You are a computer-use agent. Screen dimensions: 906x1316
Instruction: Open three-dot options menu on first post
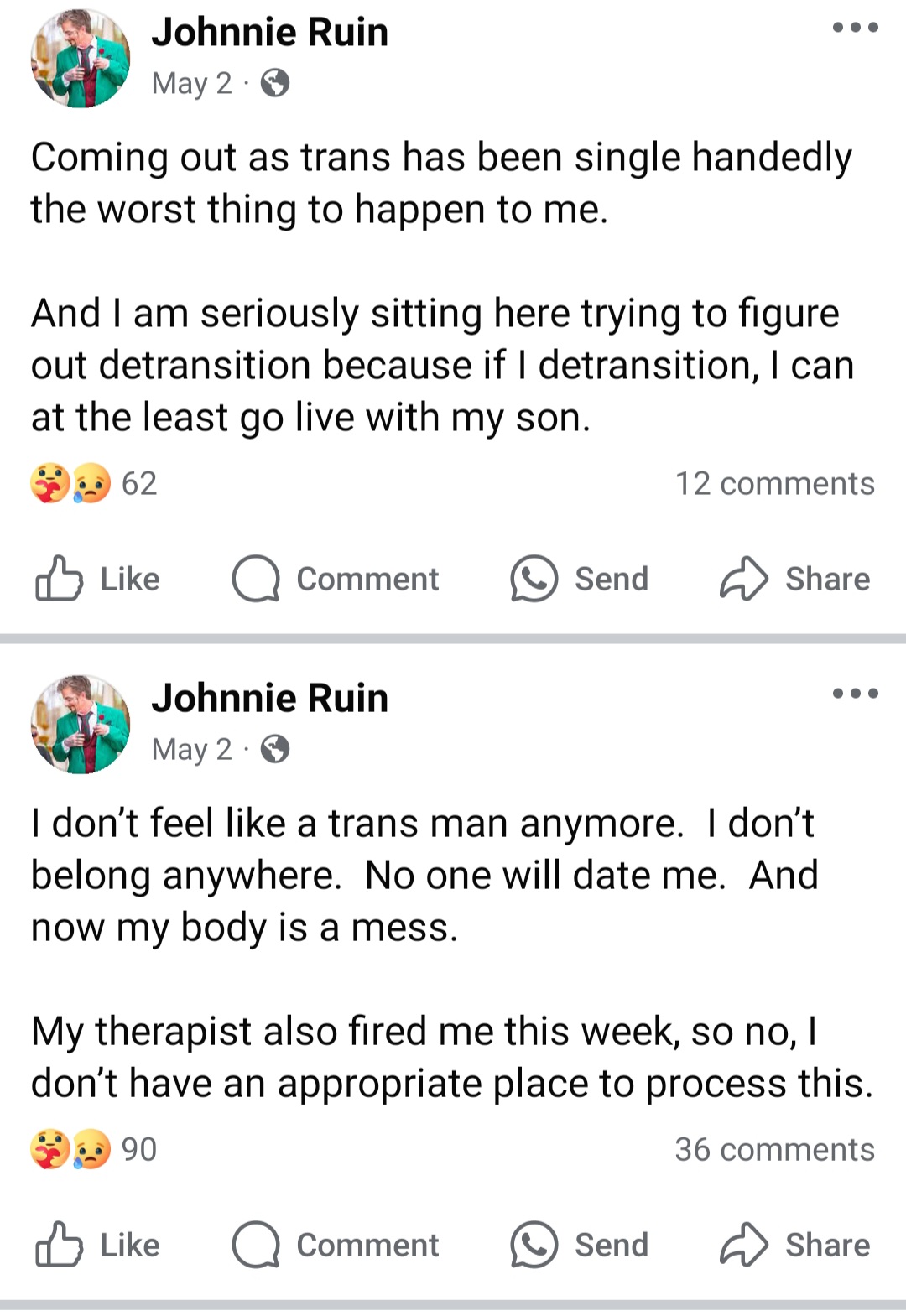tap(856, 28)
